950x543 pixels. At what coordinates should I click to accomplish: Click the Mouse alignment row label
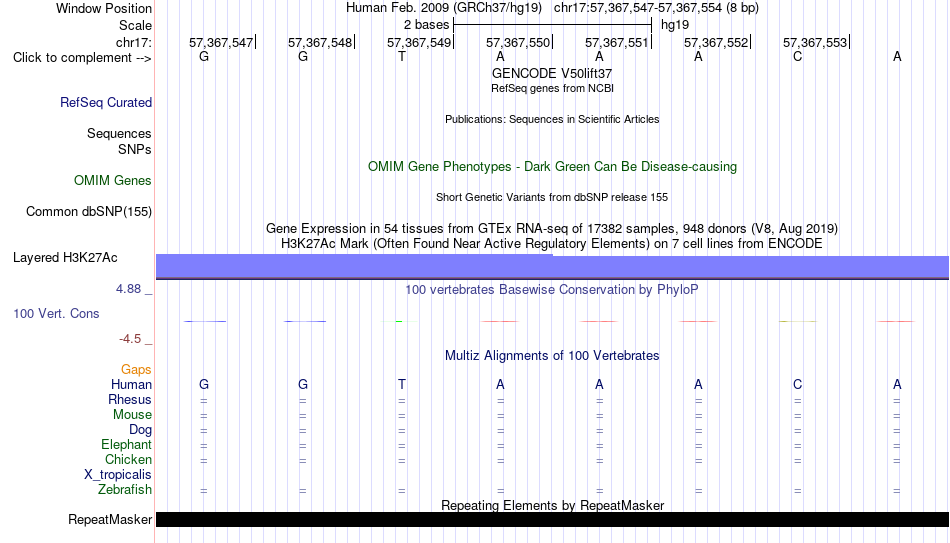coord(132,415)
